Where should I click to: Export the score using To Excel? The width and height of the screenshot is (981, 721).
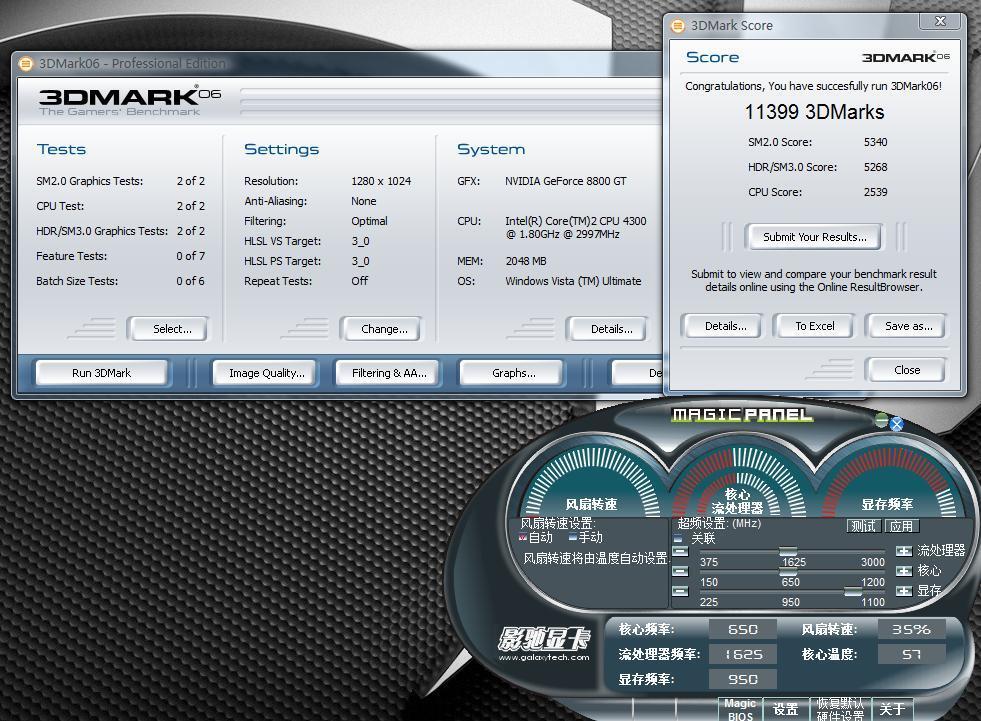[815, 326]
